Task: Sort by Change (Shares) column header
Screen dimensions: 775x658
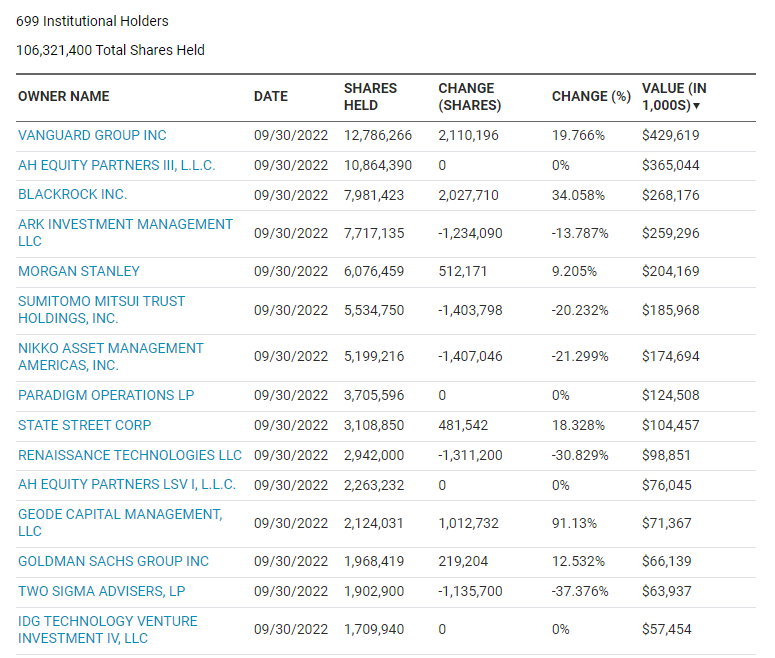Action: 469,97
